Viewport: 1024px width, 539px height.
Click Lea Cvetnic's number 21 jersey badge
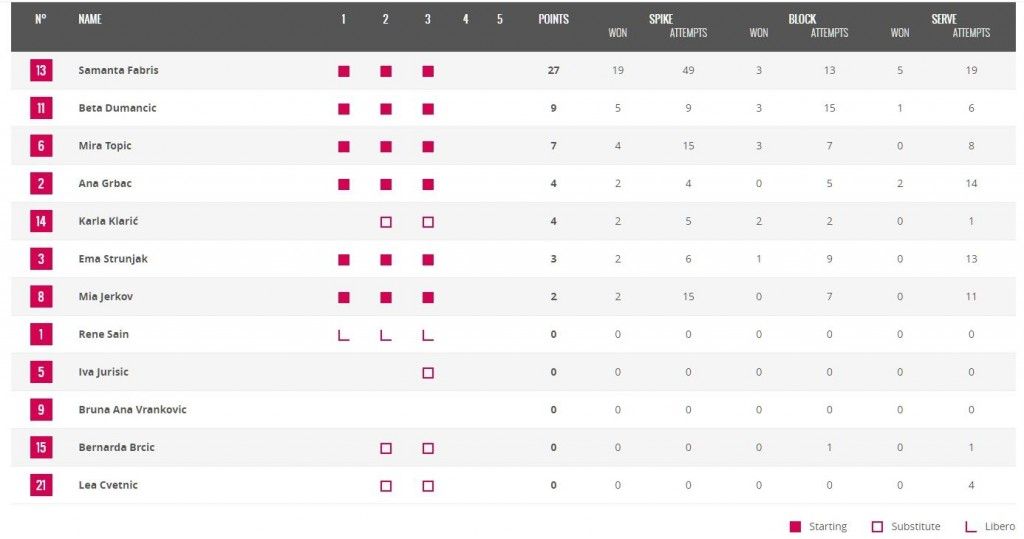(x=41, y=486)
